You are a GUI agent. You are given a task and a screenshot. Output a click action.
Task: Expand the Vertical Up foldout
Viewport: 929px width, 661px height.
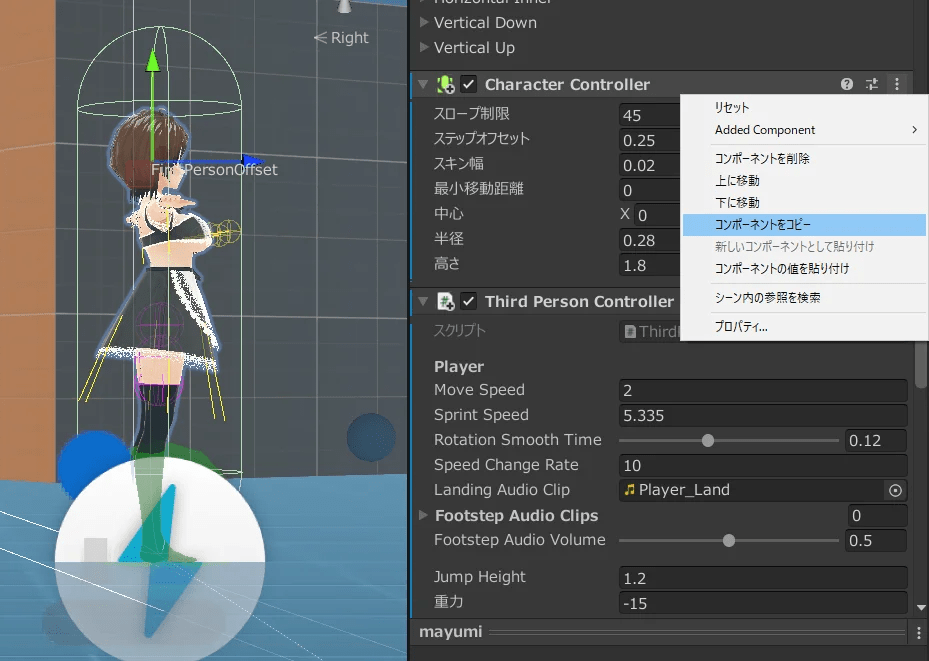(424, 48)
